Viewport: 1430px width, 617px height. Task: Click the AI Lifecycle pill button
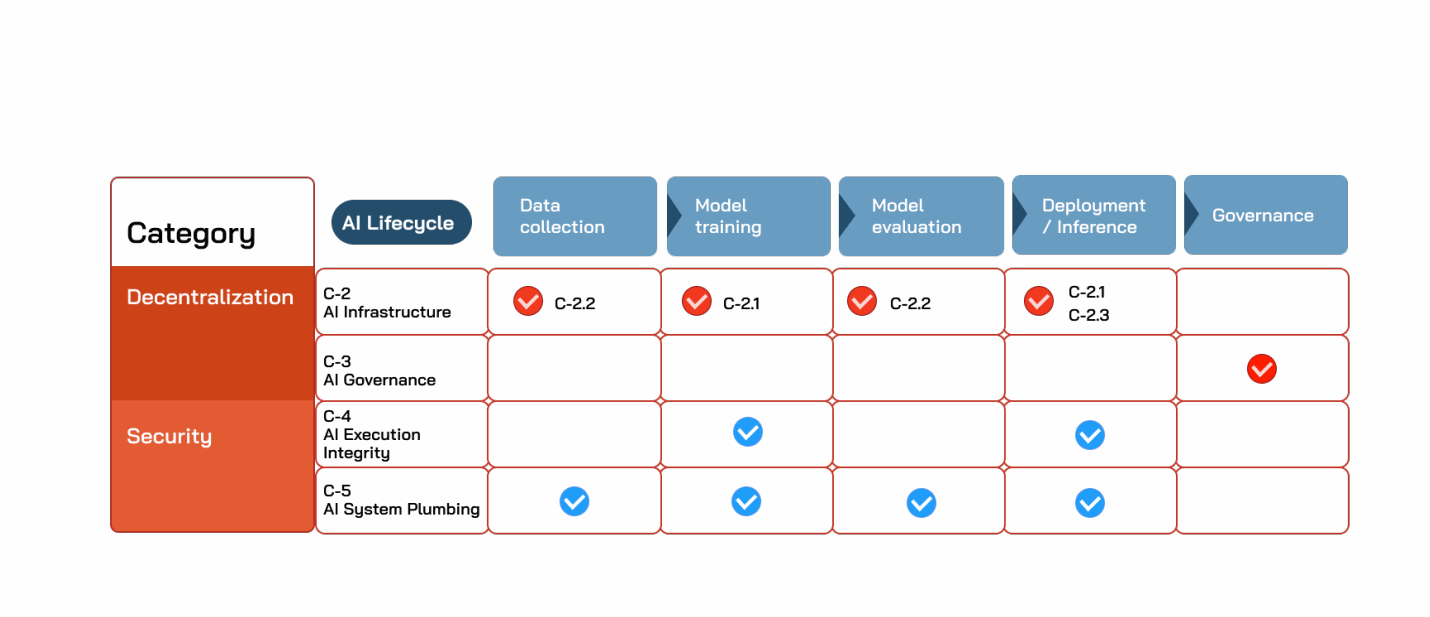(x=401, y=223)
